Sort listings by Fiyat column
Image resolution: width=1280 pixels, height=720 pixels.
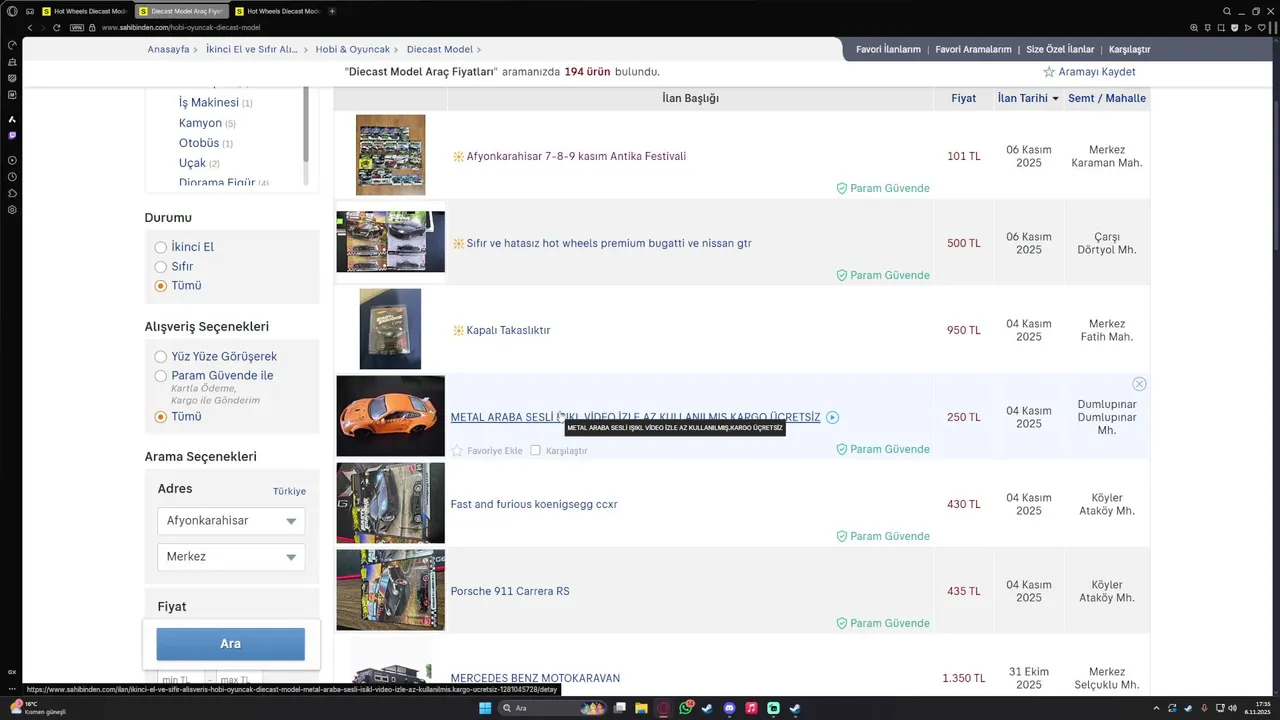[x=963, y=98]
